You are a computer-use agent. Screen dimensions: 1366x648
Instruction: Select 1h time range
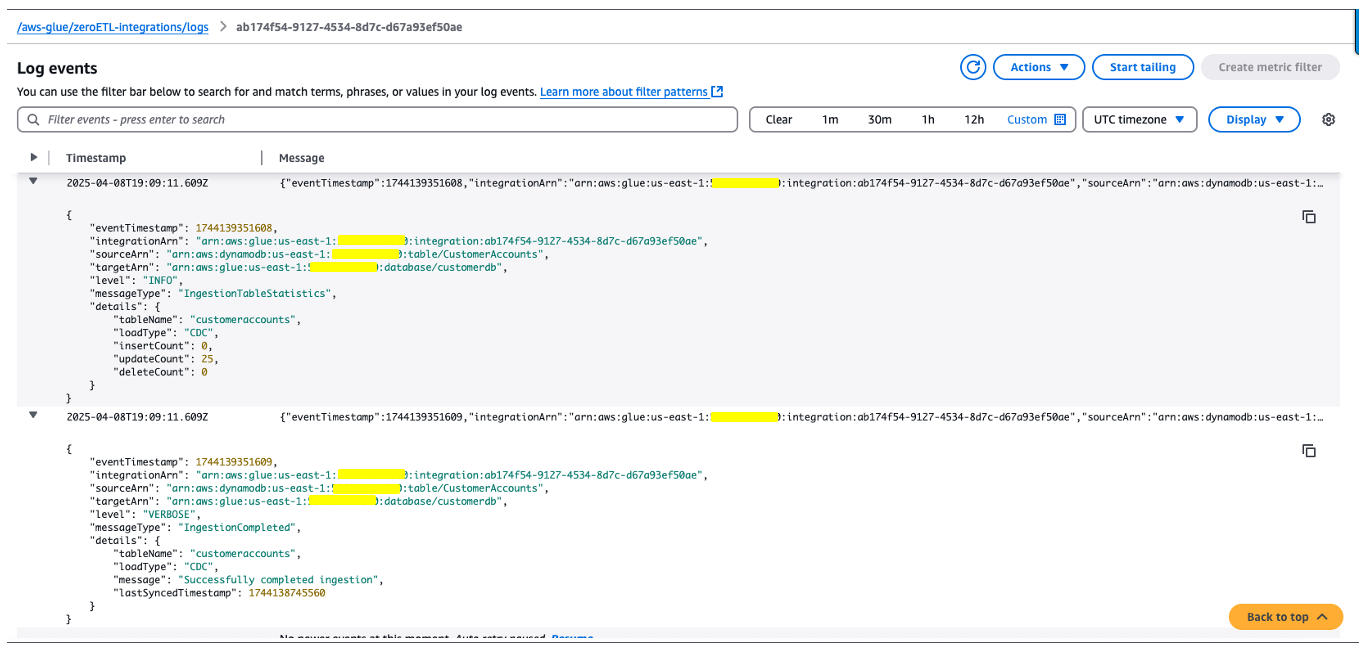pyautogui.click(x=928, y=119)
